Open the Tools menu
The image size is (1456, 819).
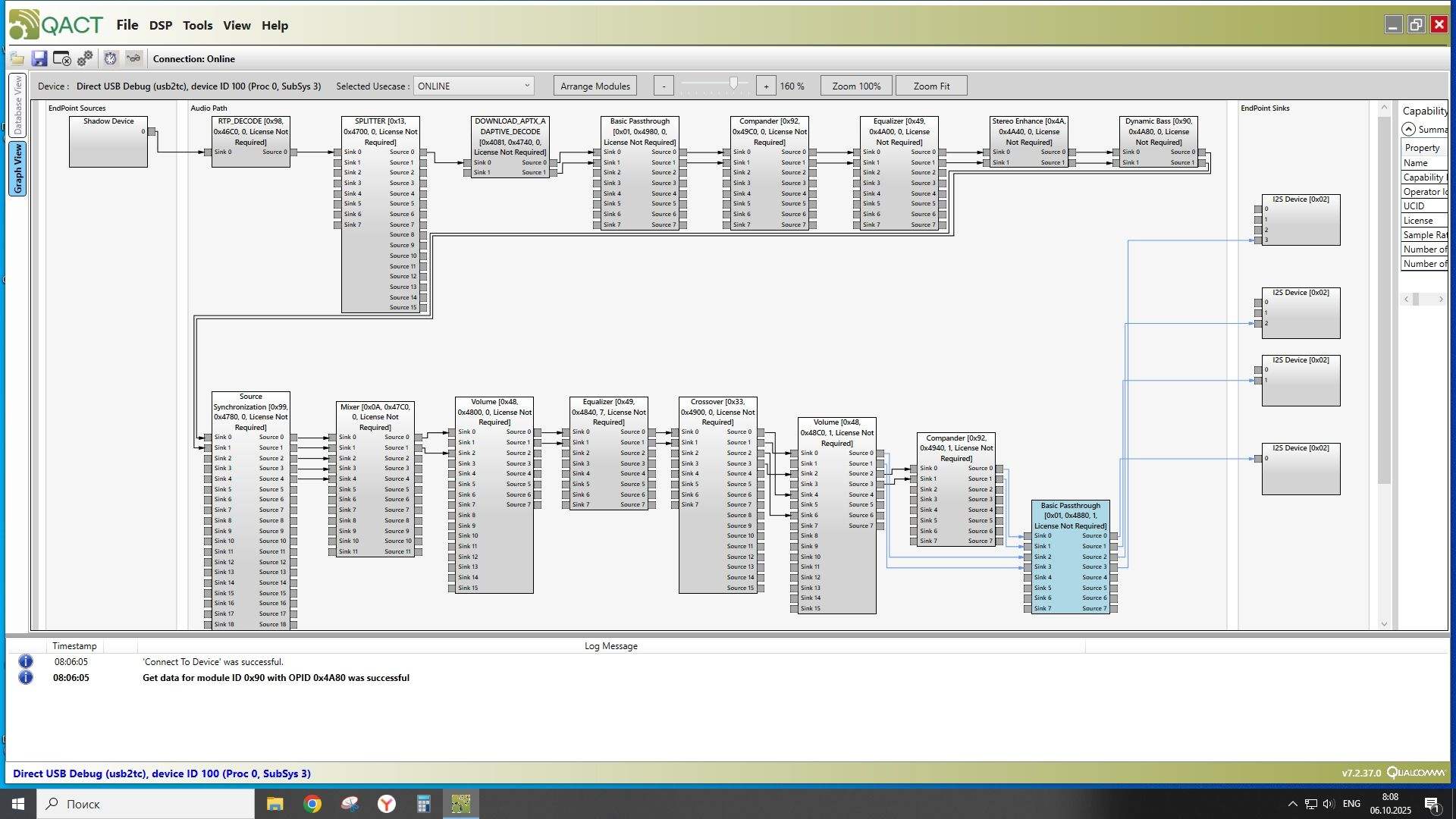197,25
